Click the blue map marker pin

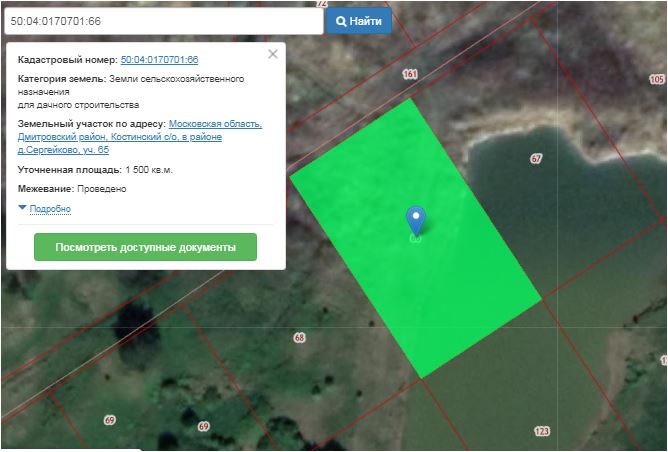click(415, 219)
